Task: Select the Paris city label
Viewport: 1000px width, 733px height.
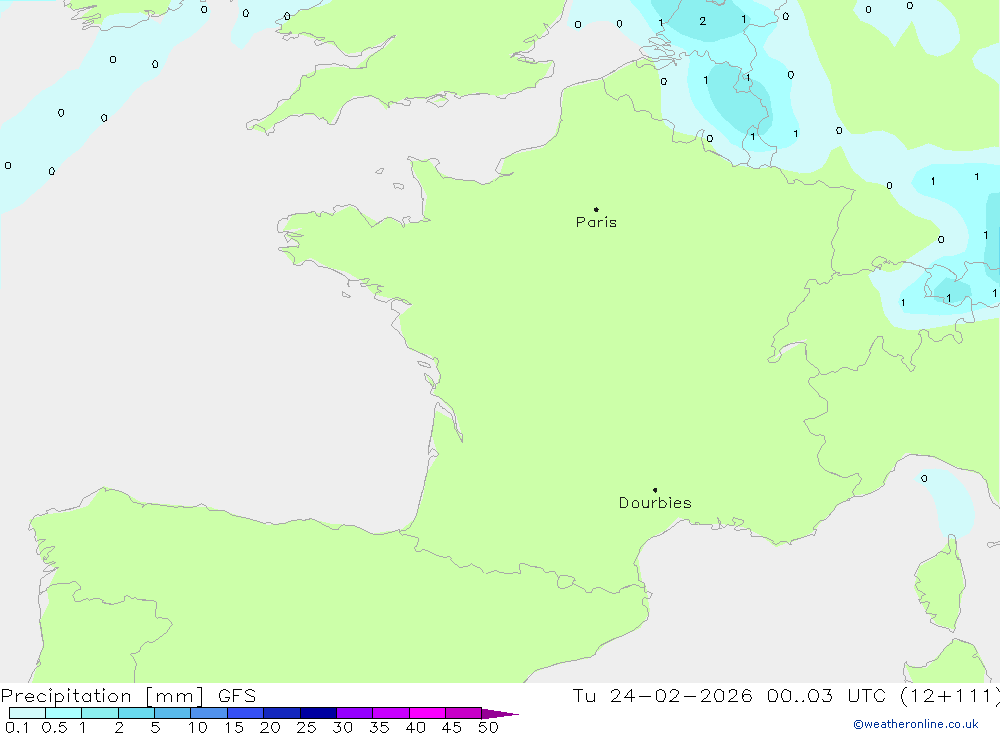Action: pos(596,222)
